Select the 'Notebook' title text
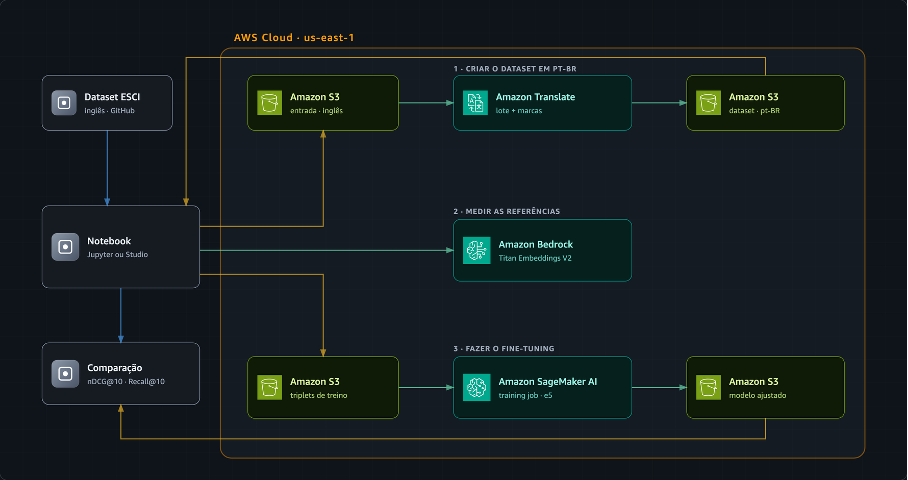Screen dimensions: 908x480 click(x=109, y=241)
